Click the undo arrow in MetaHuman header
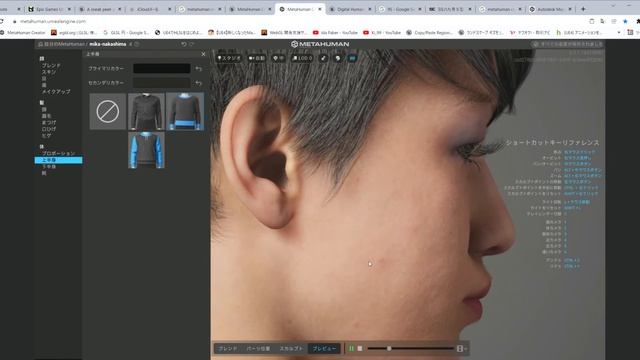Image resolution: width=640 pixels, height=360 pixels. point(184,44)
